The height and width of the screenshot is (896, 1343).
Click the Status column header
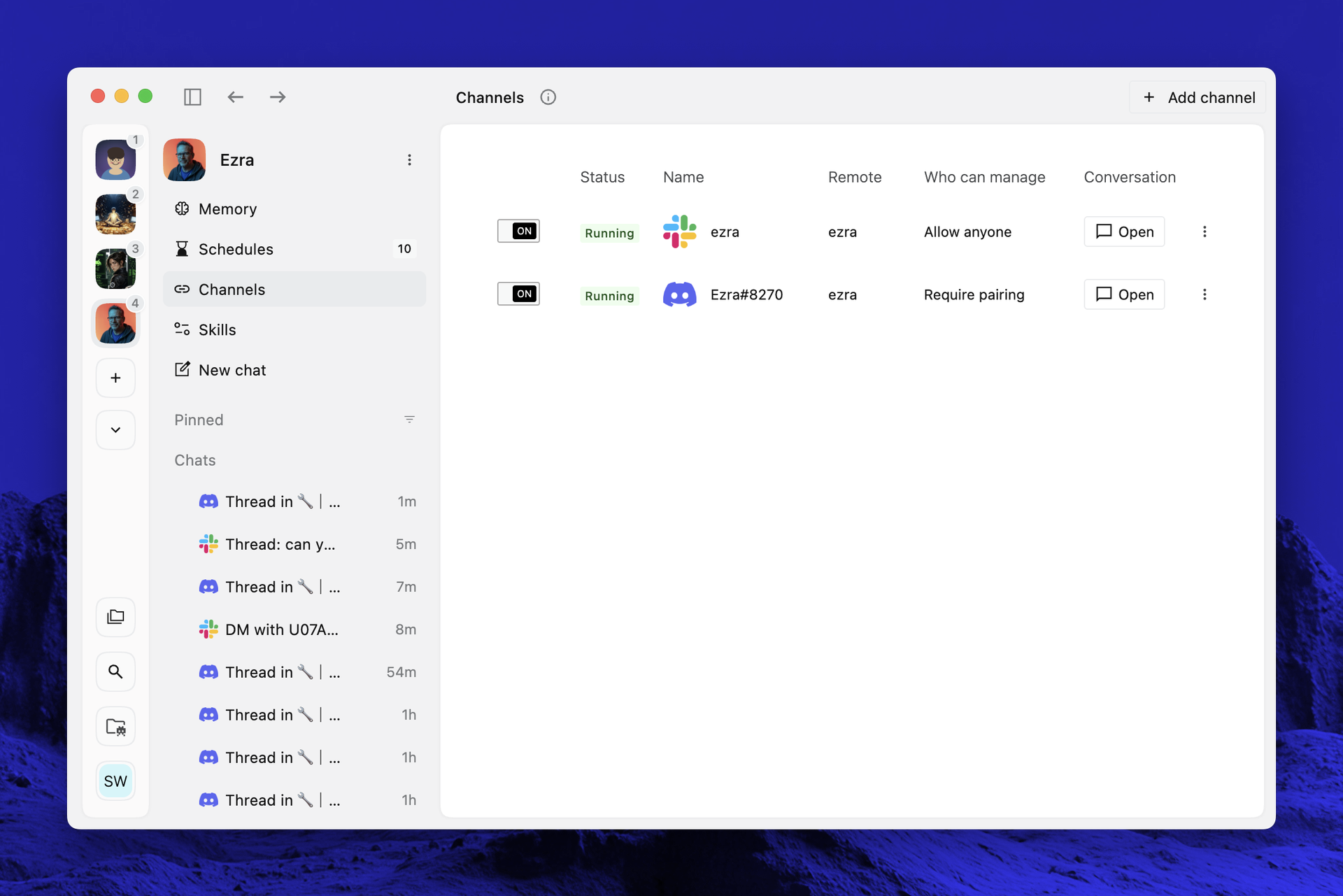click(x=602, y=177)
